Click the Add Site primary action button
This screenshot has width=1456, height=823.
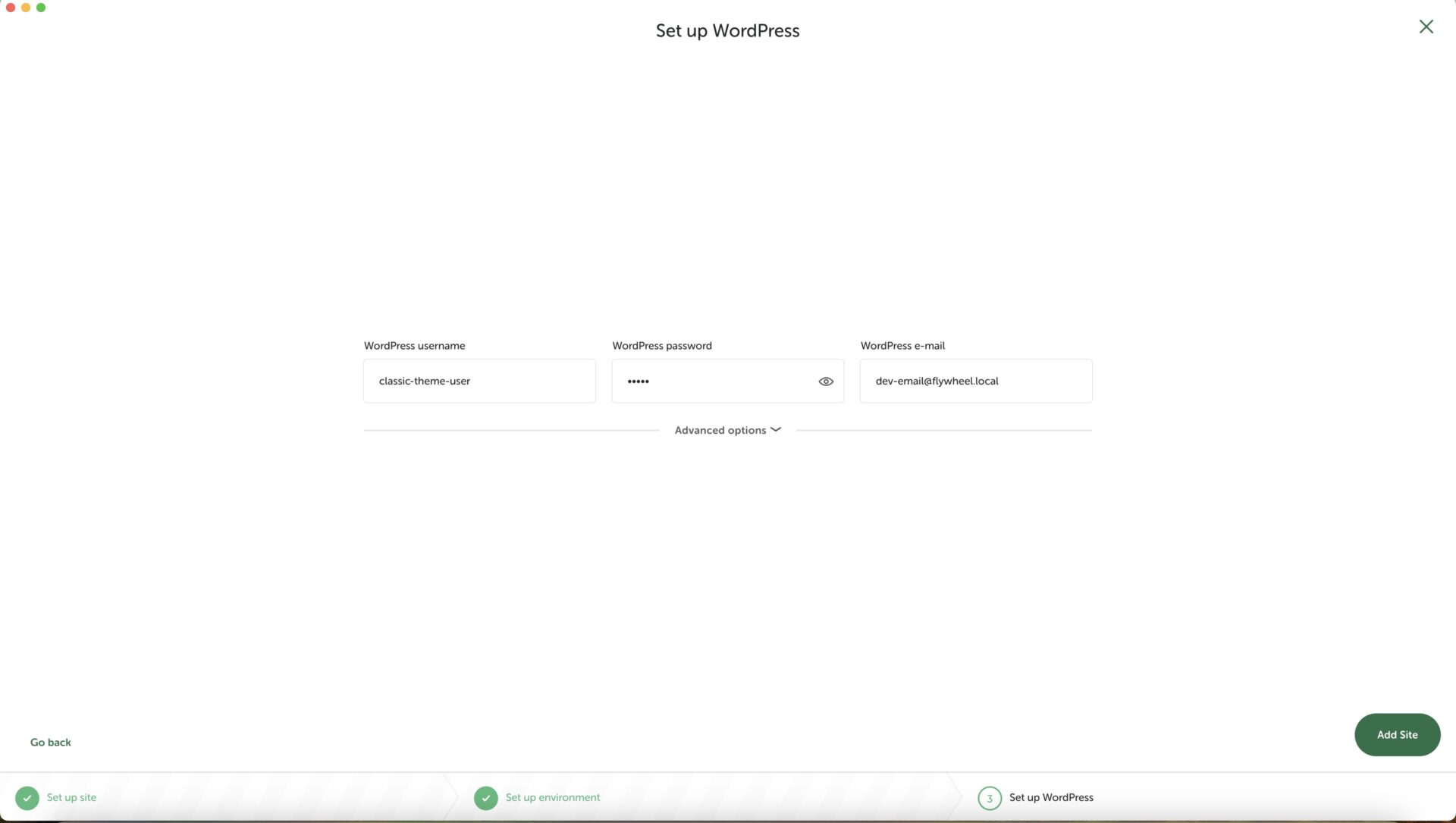point(1397,734)
